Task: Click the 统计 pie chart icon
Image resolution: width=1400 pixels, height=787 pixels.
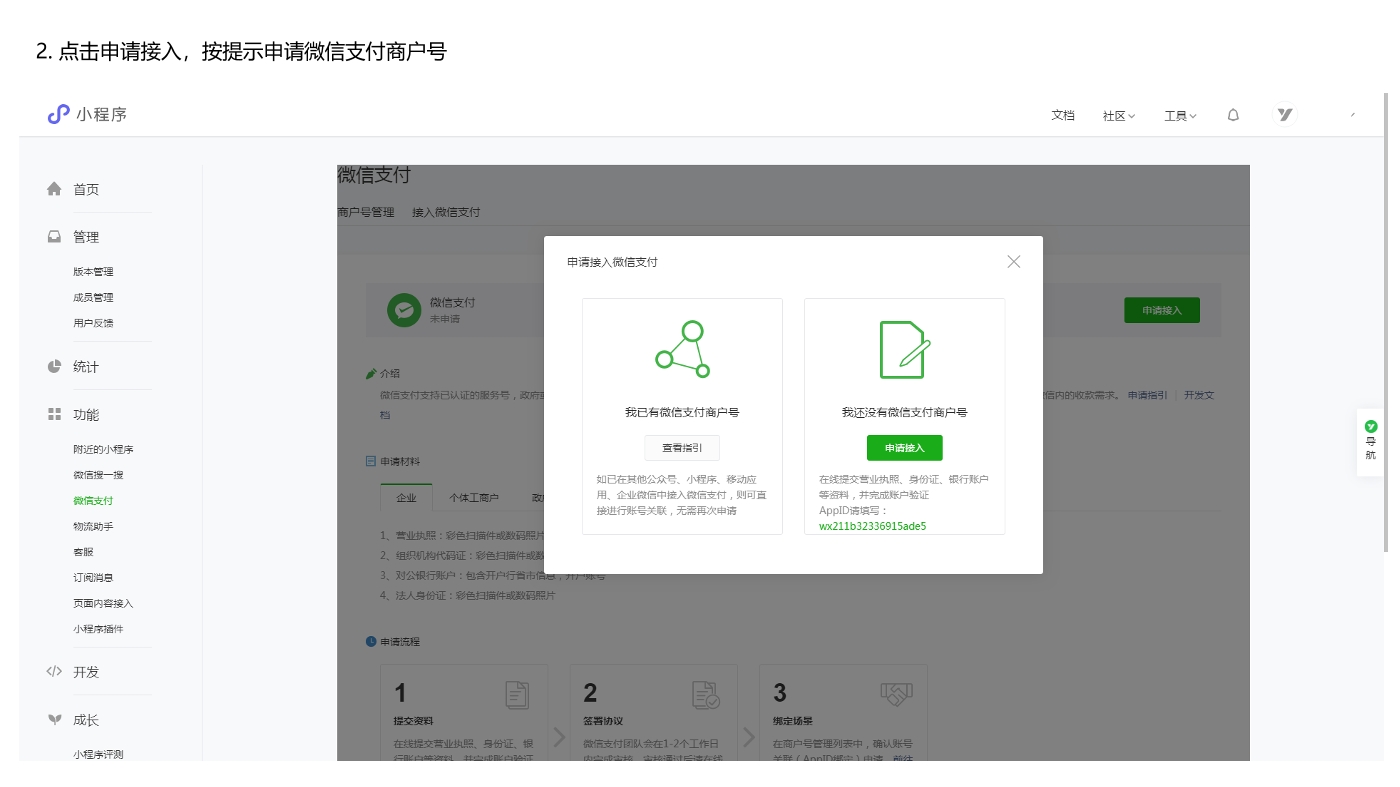Action: (x=54, y=366)
